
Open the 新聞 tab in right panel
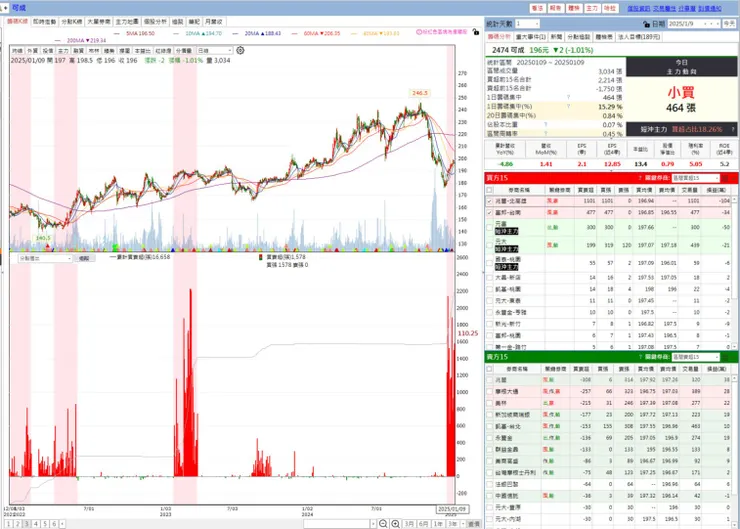coord(556,37)
